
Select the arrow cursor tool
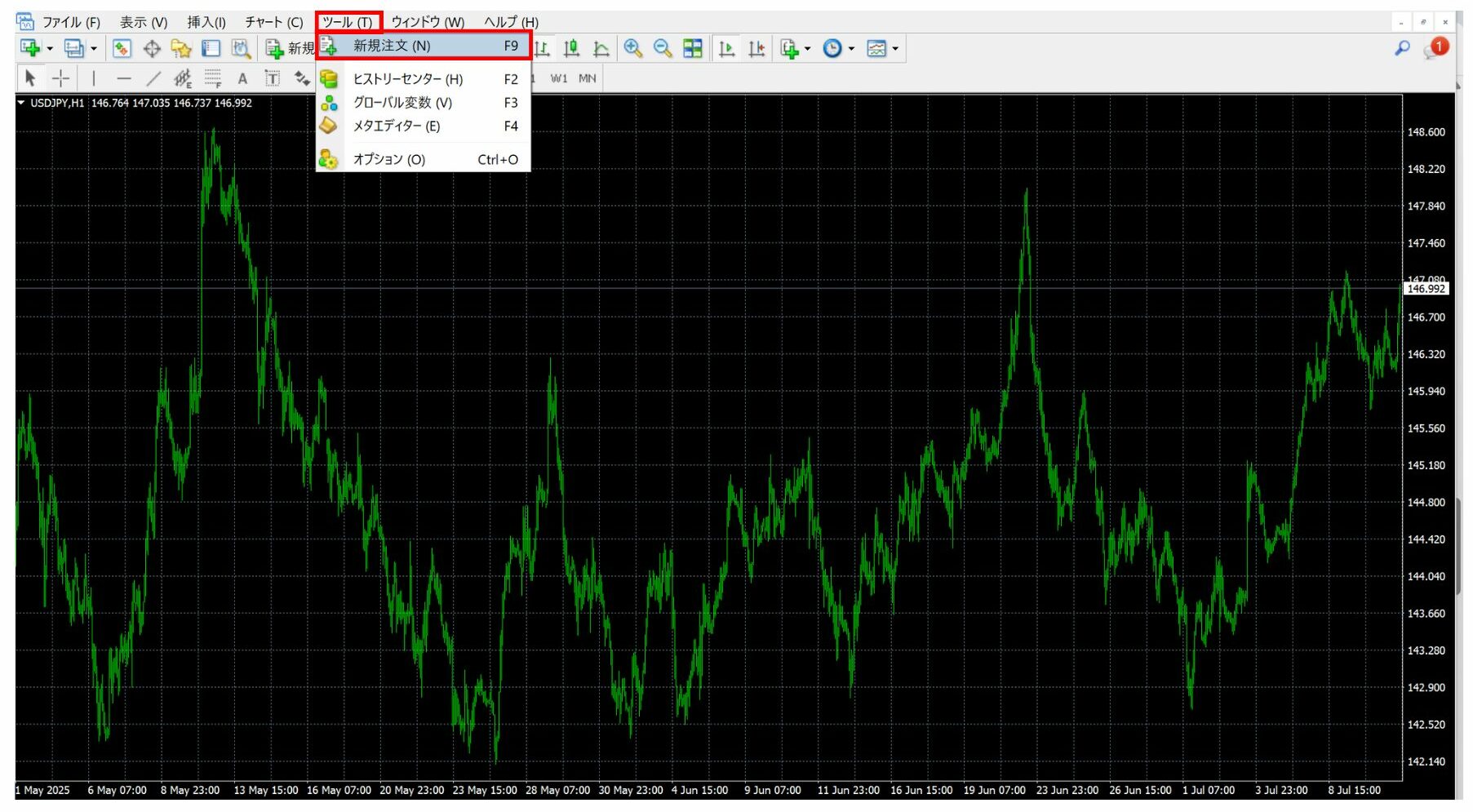pos(31,78)
